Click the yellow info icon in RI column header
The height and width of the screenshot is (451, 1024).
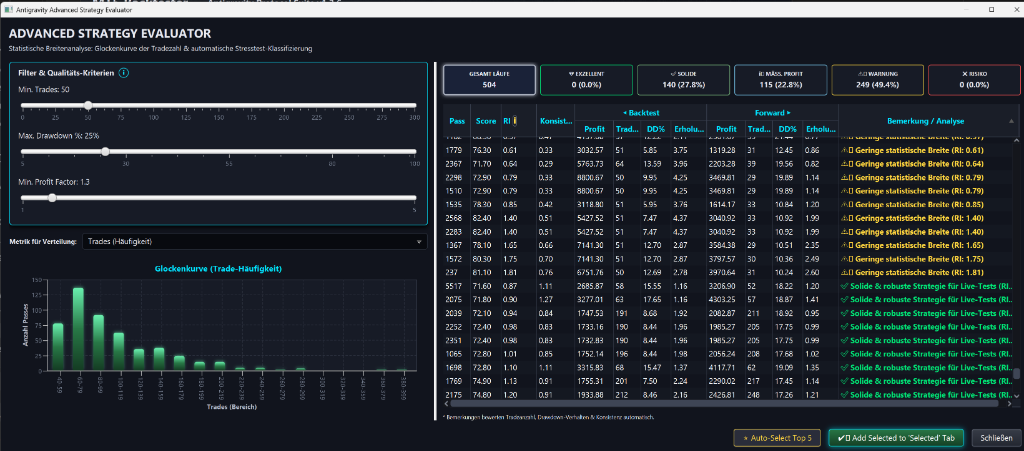point(515,120)
